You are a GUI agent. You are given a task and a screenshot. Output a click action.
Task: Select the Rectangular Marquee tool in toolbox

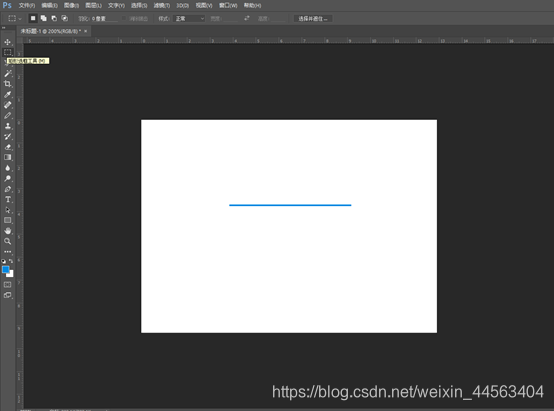click(7, 52)
